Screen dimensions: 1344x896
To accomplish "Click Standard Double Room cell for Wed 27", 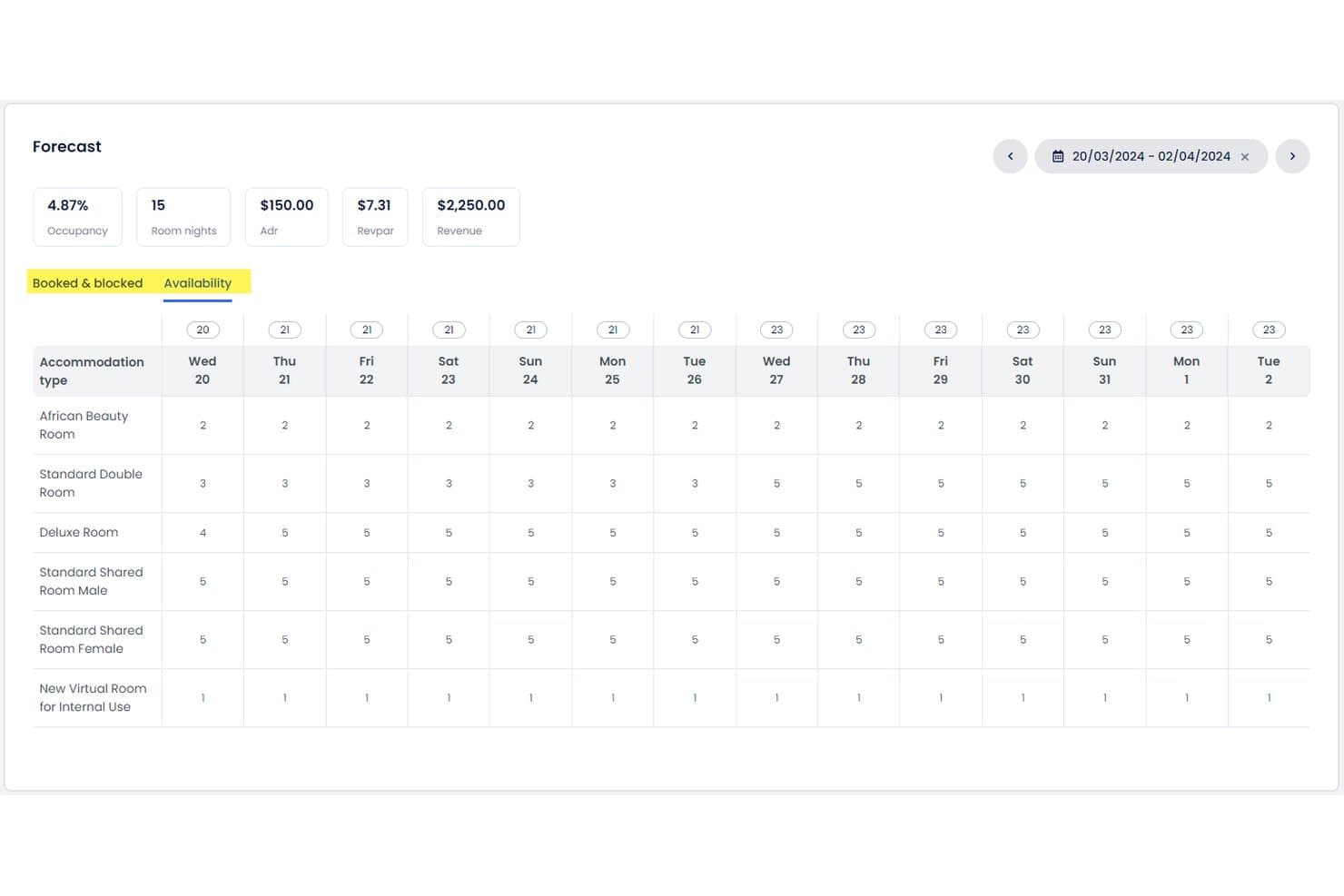I will coord(776,484).
